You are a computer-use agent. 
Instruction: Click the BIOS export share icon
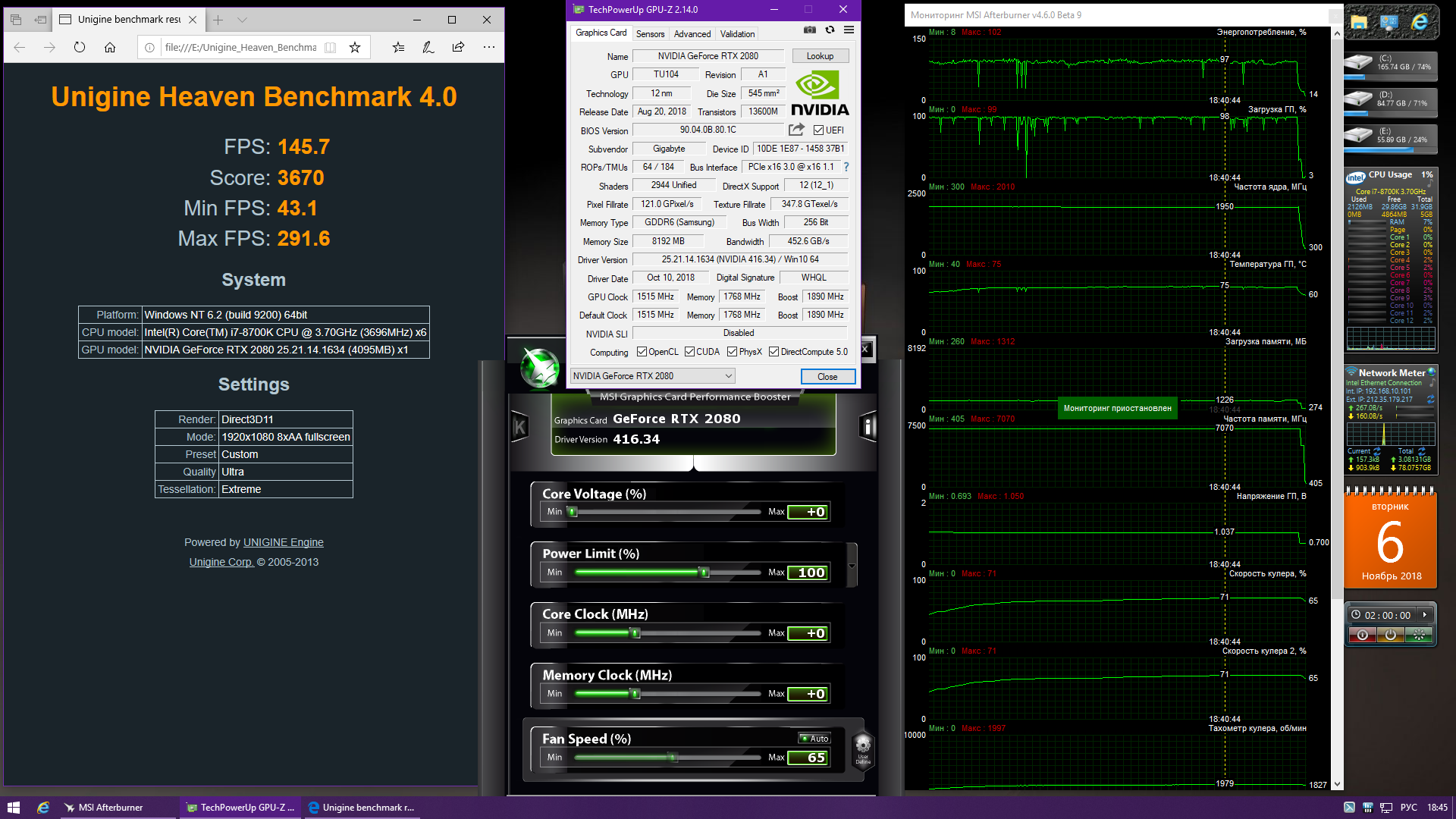coord(796,130)
